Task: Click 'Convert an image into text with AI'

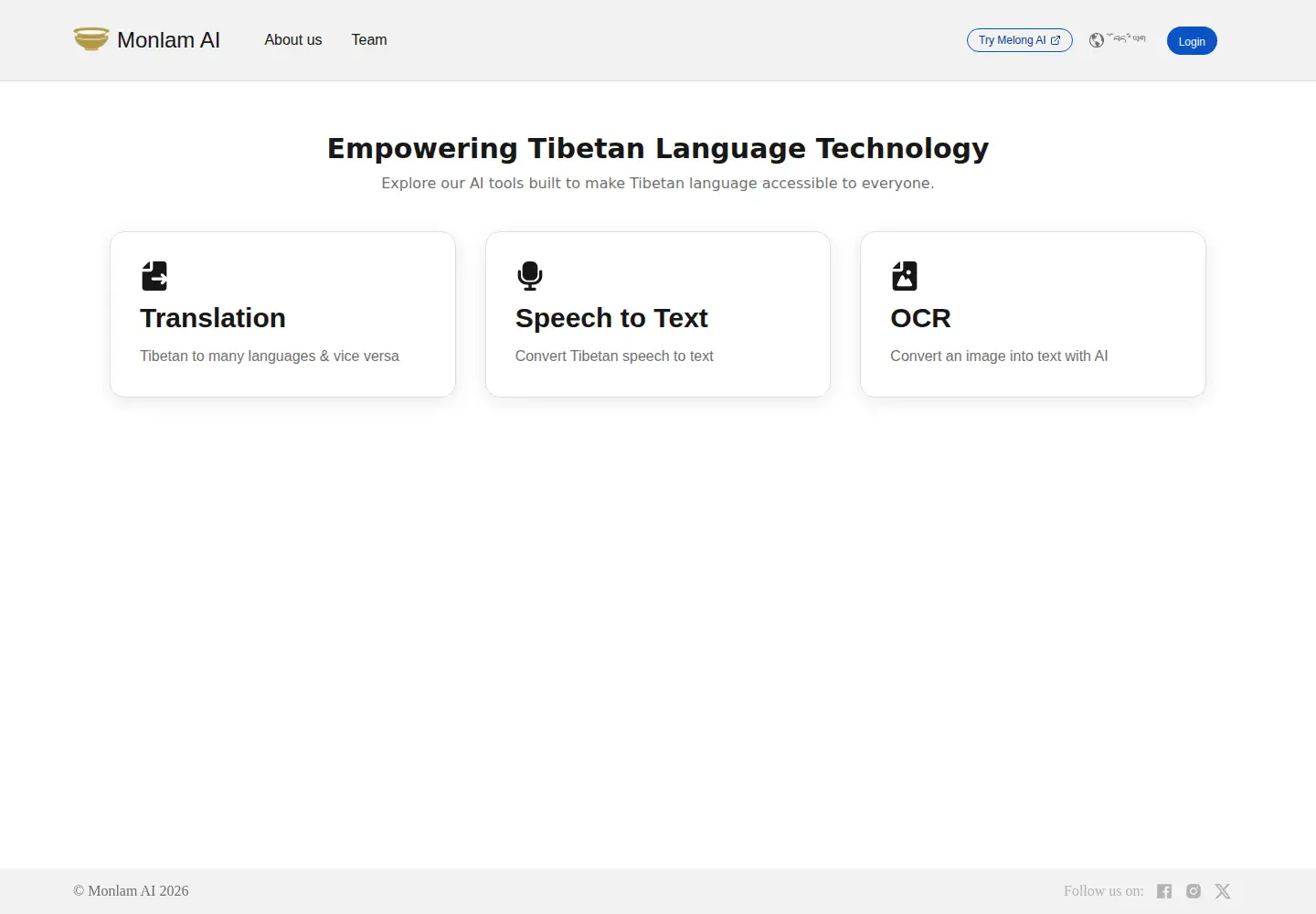Action: (x=999, y=356)
